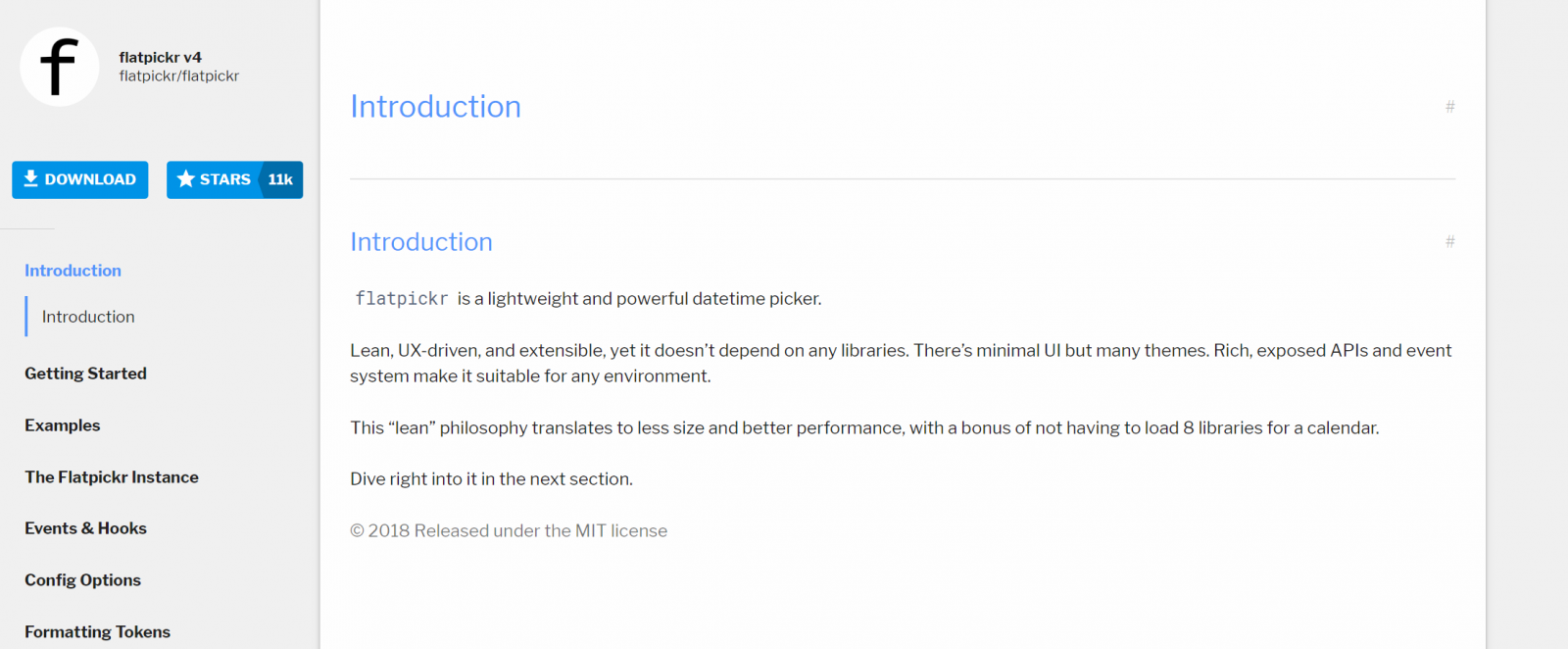
Task: Click the large top Introduction page heading
Action: point(435,107)
